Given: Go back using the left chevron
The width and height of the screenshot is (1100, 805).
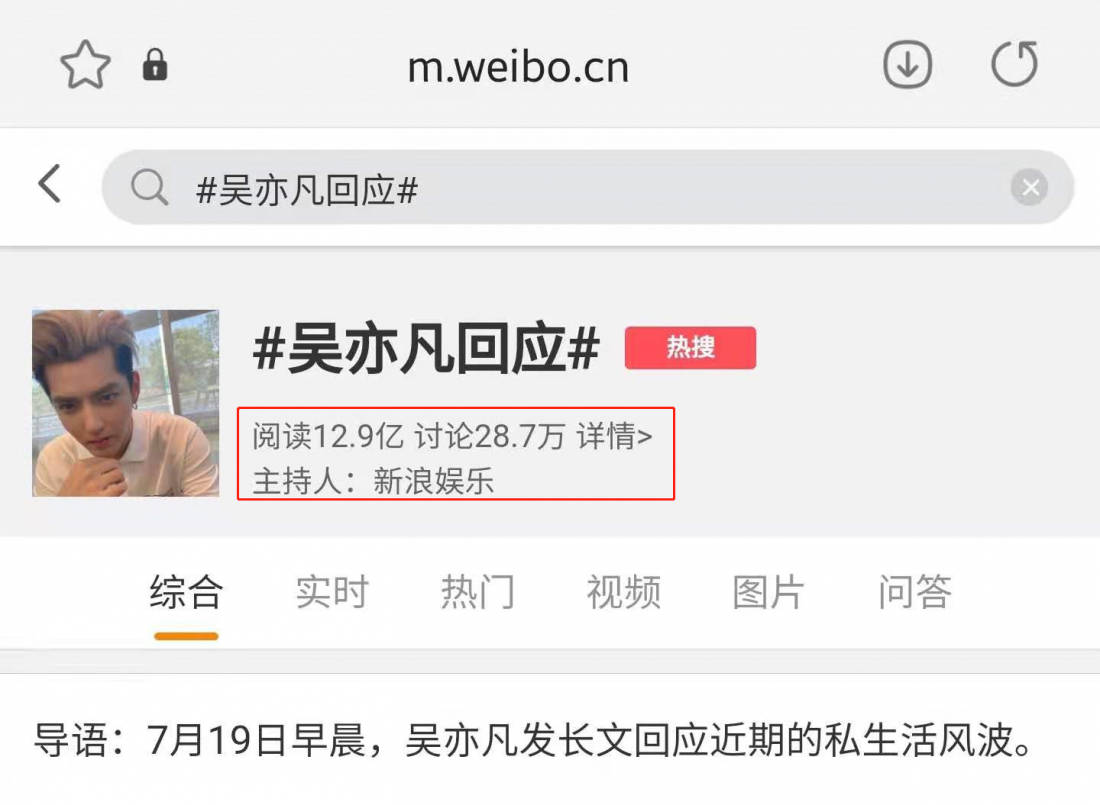Looking at the screenshot, I should pyautogui.click(x=49, y=185).
